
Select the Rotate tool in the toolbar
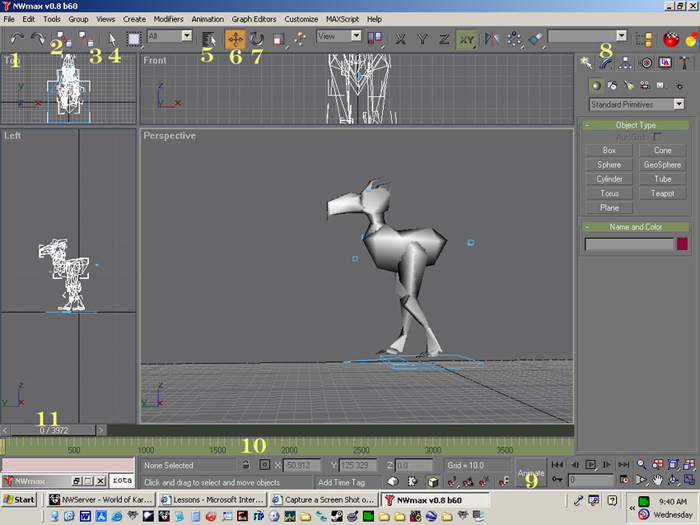(x=257, y=39)
